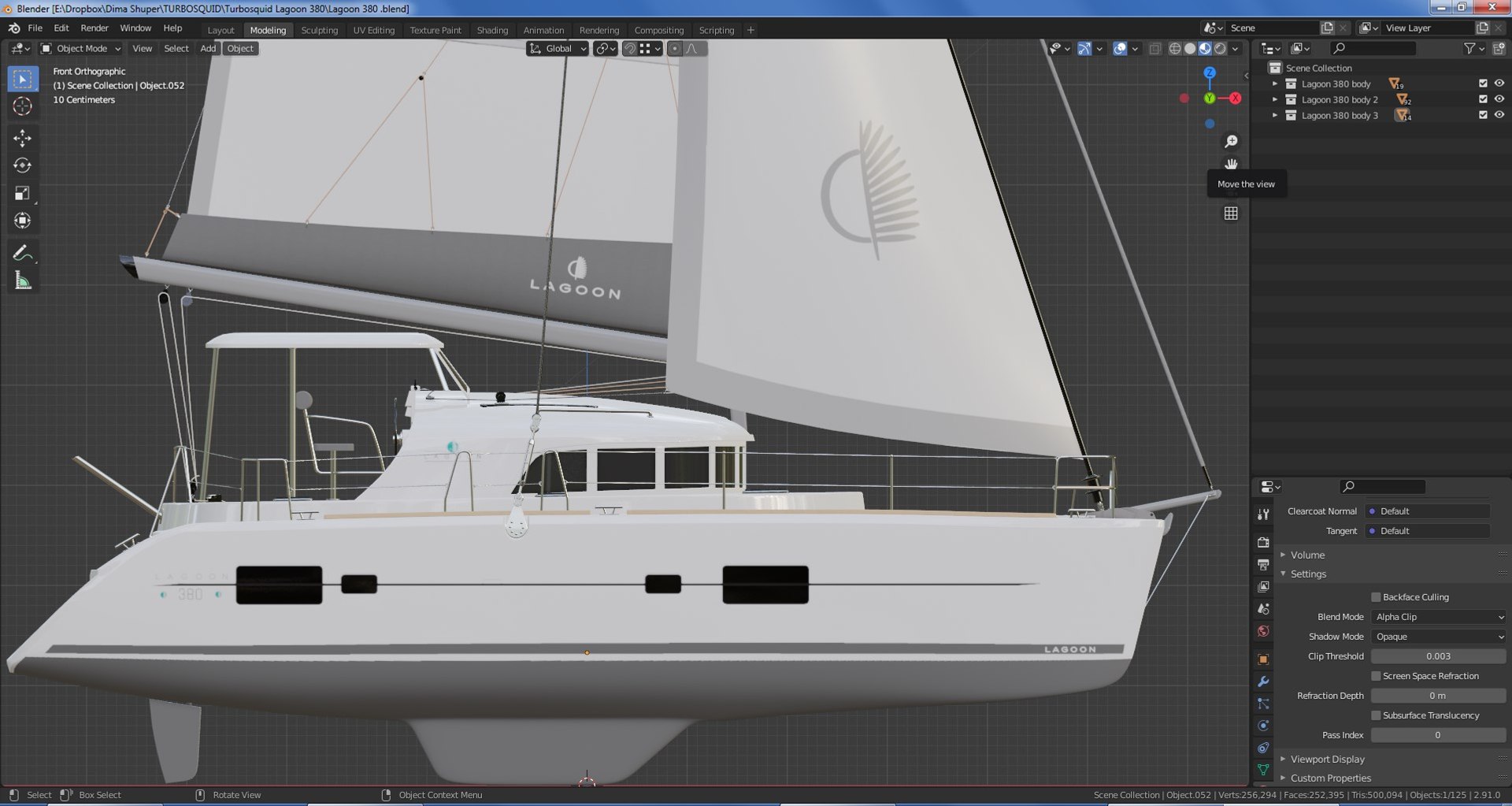This screenshot has width=1512, height=806.
Task: Open the Modifiers wrench tab
Action: pos(1263,682)
